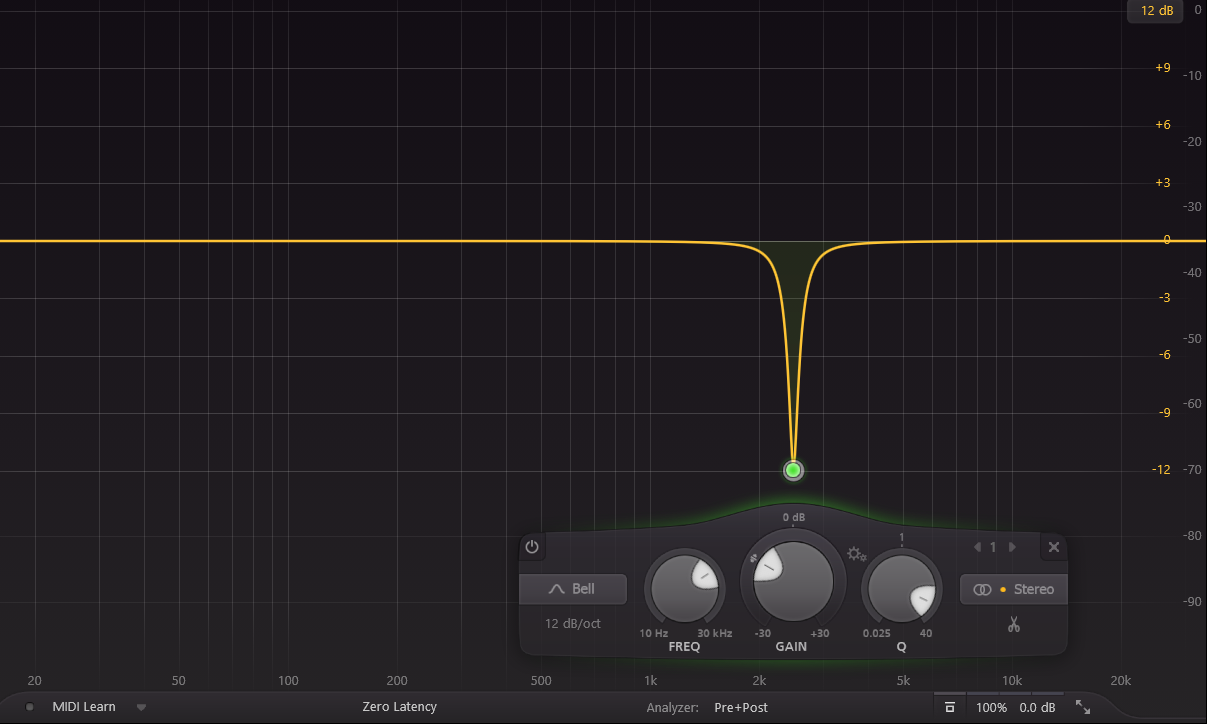Select the green EQ band node
Screen dimensions: 1207x724
[793, 470]
